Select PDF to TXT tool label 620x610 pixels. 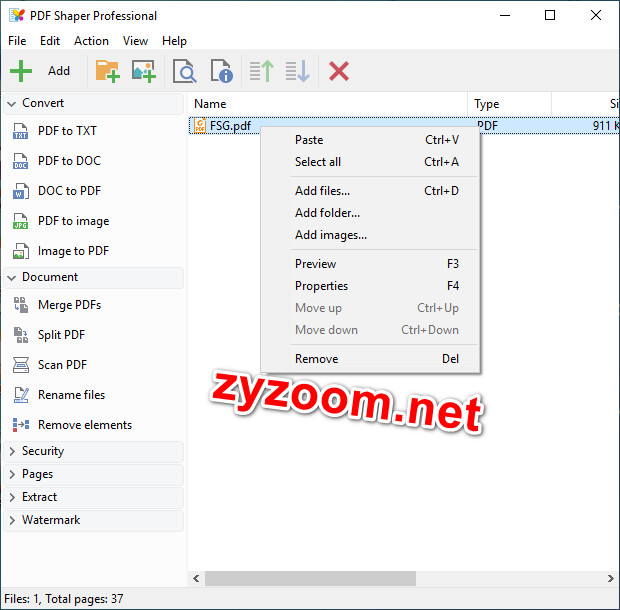(67, 131)
